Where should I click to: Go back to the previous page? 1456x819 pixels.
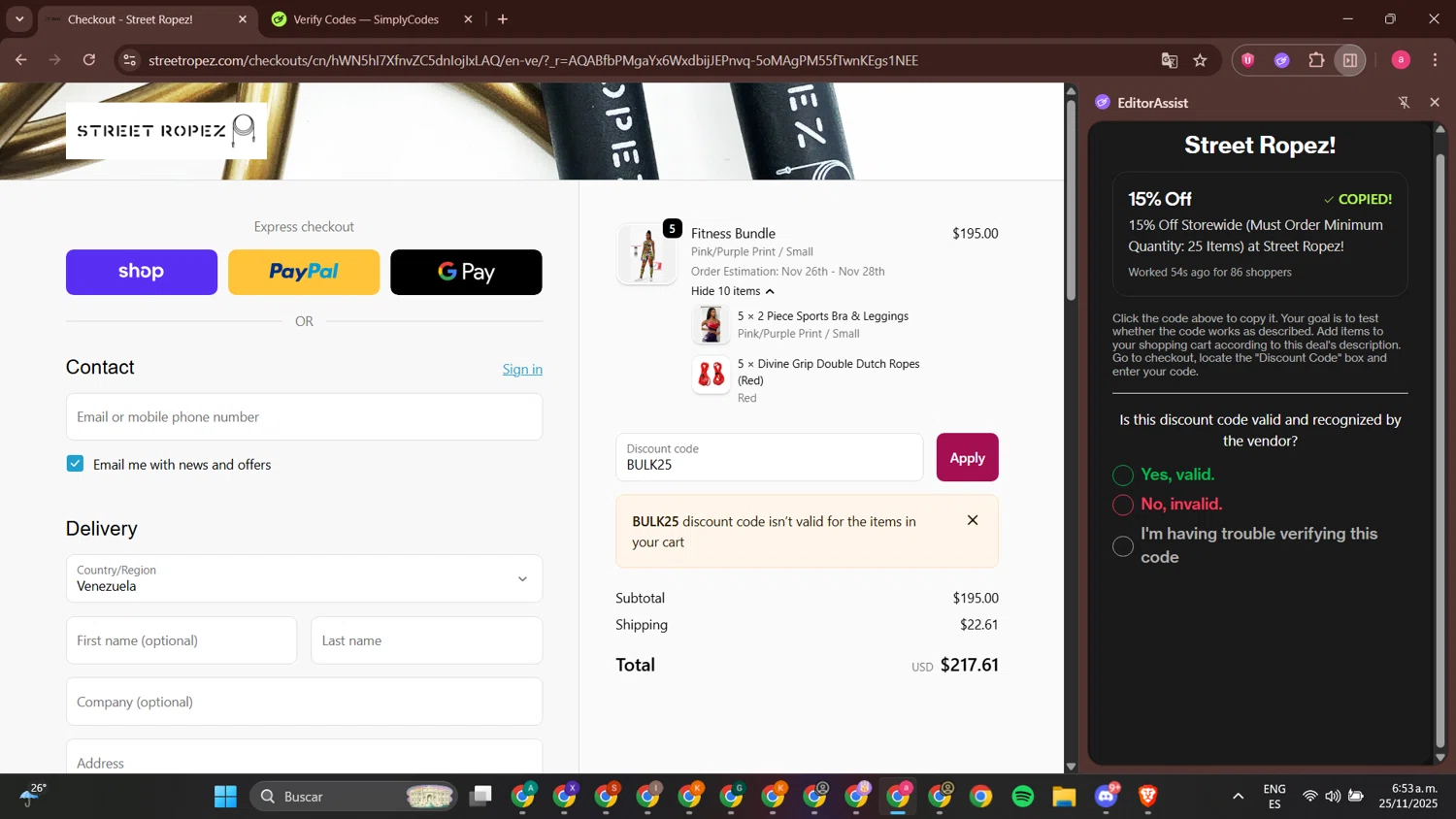coord(20,60)
